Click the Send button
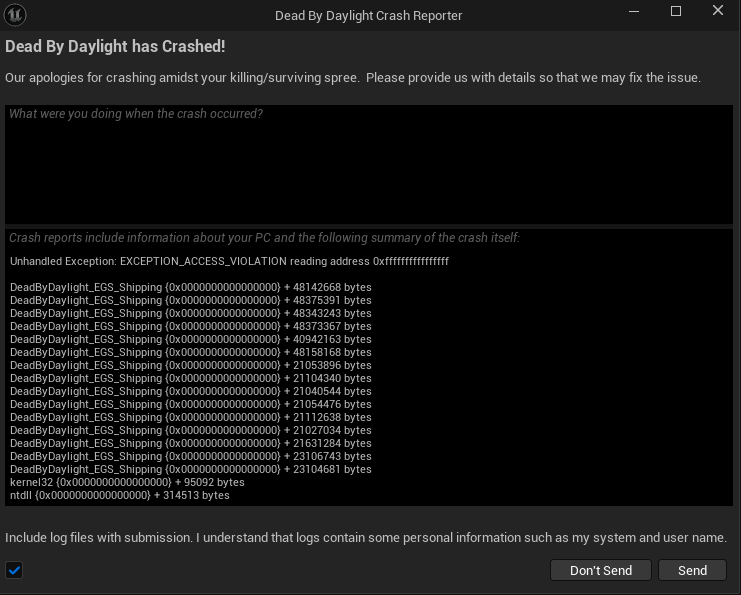 tap(692, 570)
